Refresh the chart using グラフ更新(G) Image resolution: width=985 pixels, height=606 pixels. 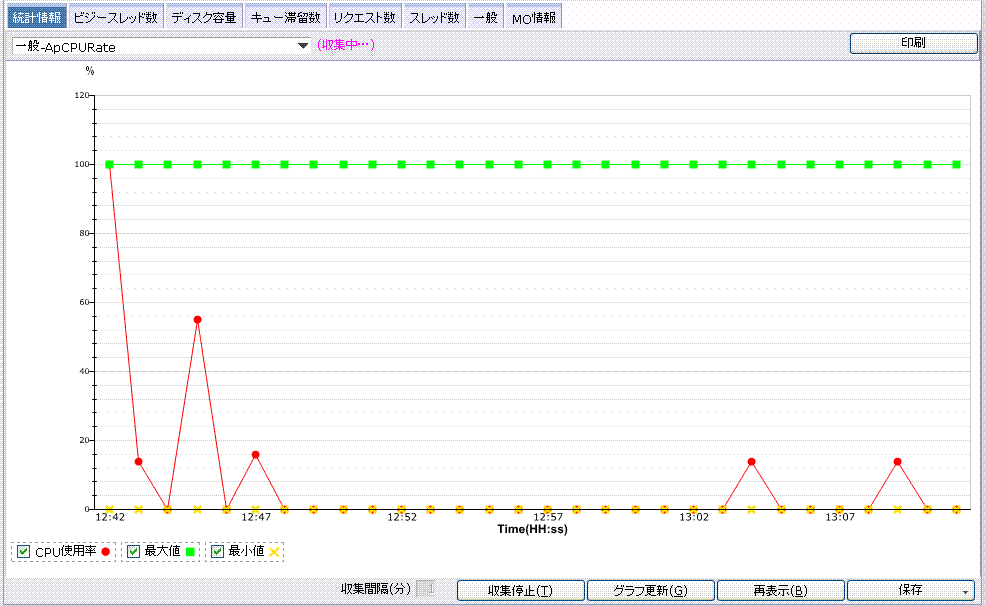click(650, 591)
